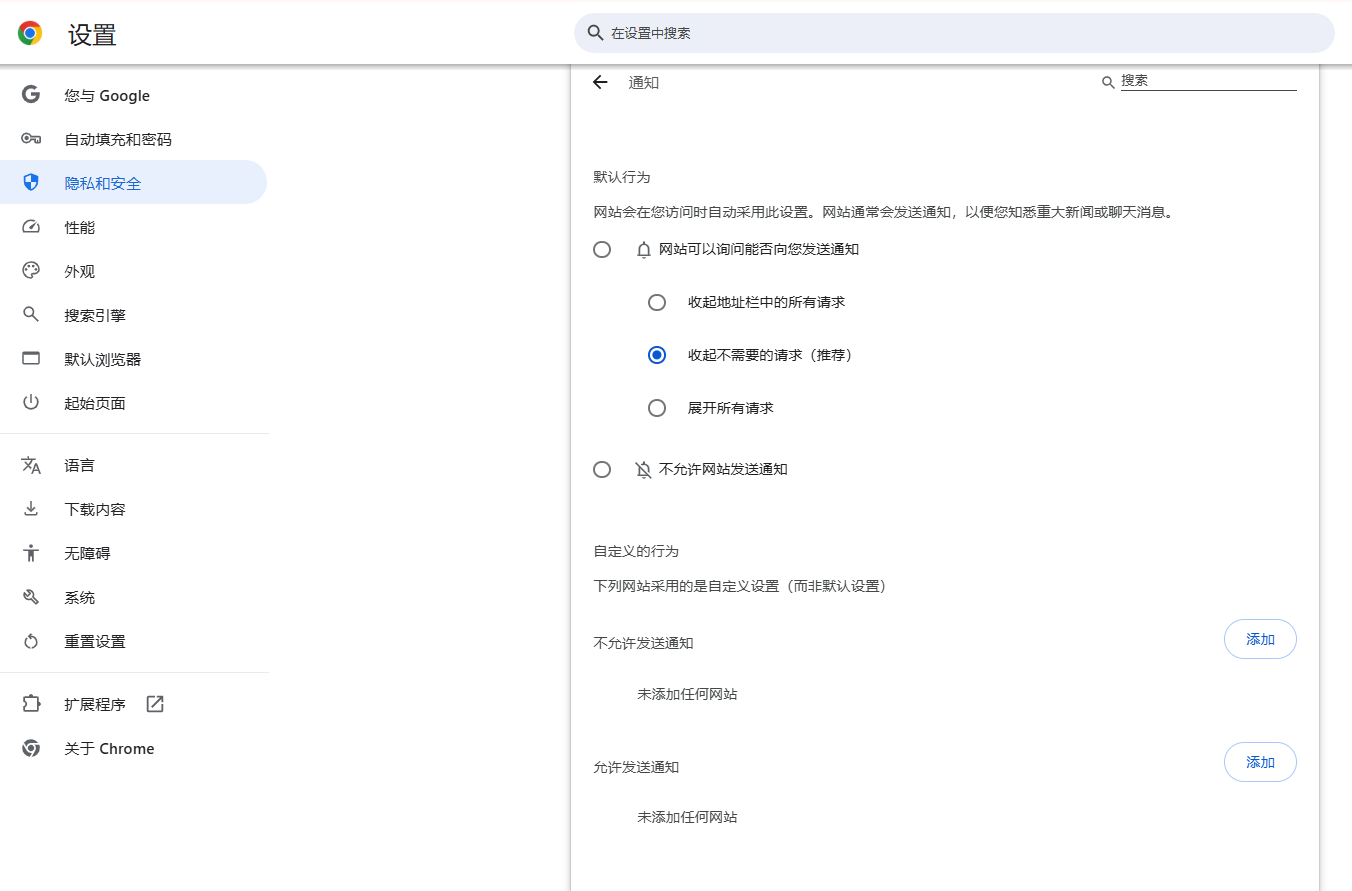Screen dimensions: 1352x891
Task: Click the wrench icon for 系统
Action: point(31,597)
